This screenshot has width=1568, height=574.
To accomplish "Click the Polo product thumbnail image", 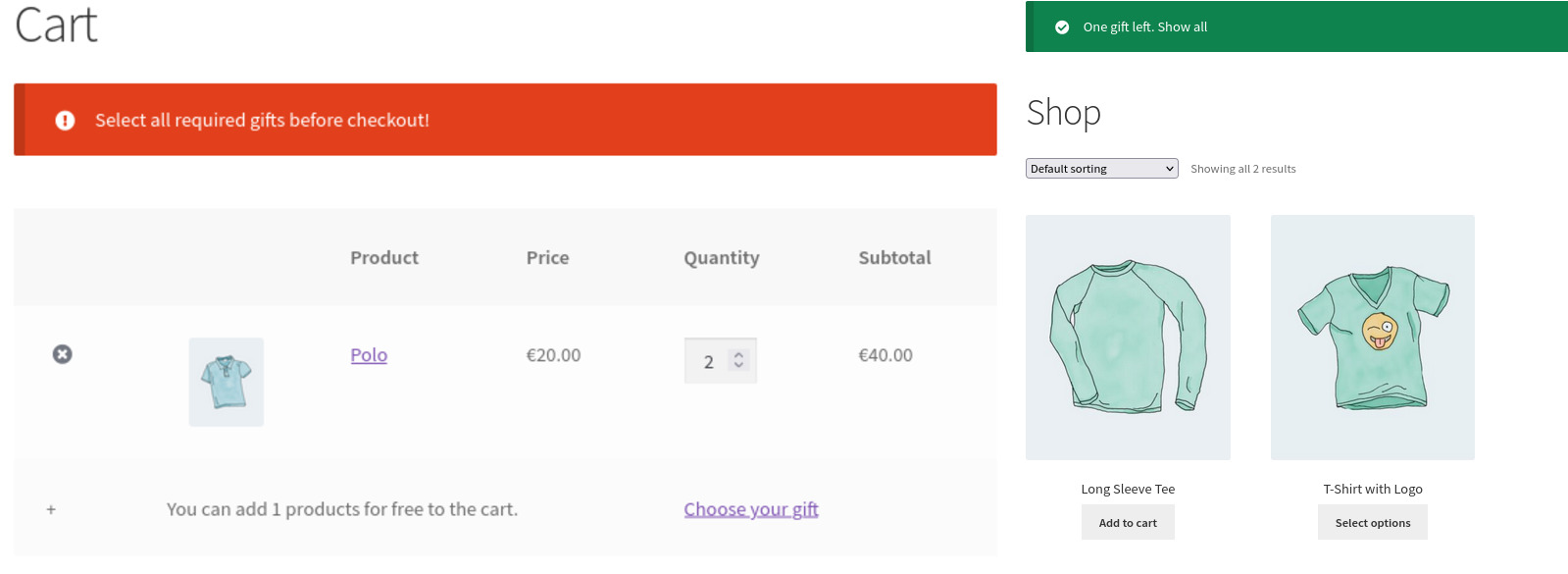I will coord(227,382).
